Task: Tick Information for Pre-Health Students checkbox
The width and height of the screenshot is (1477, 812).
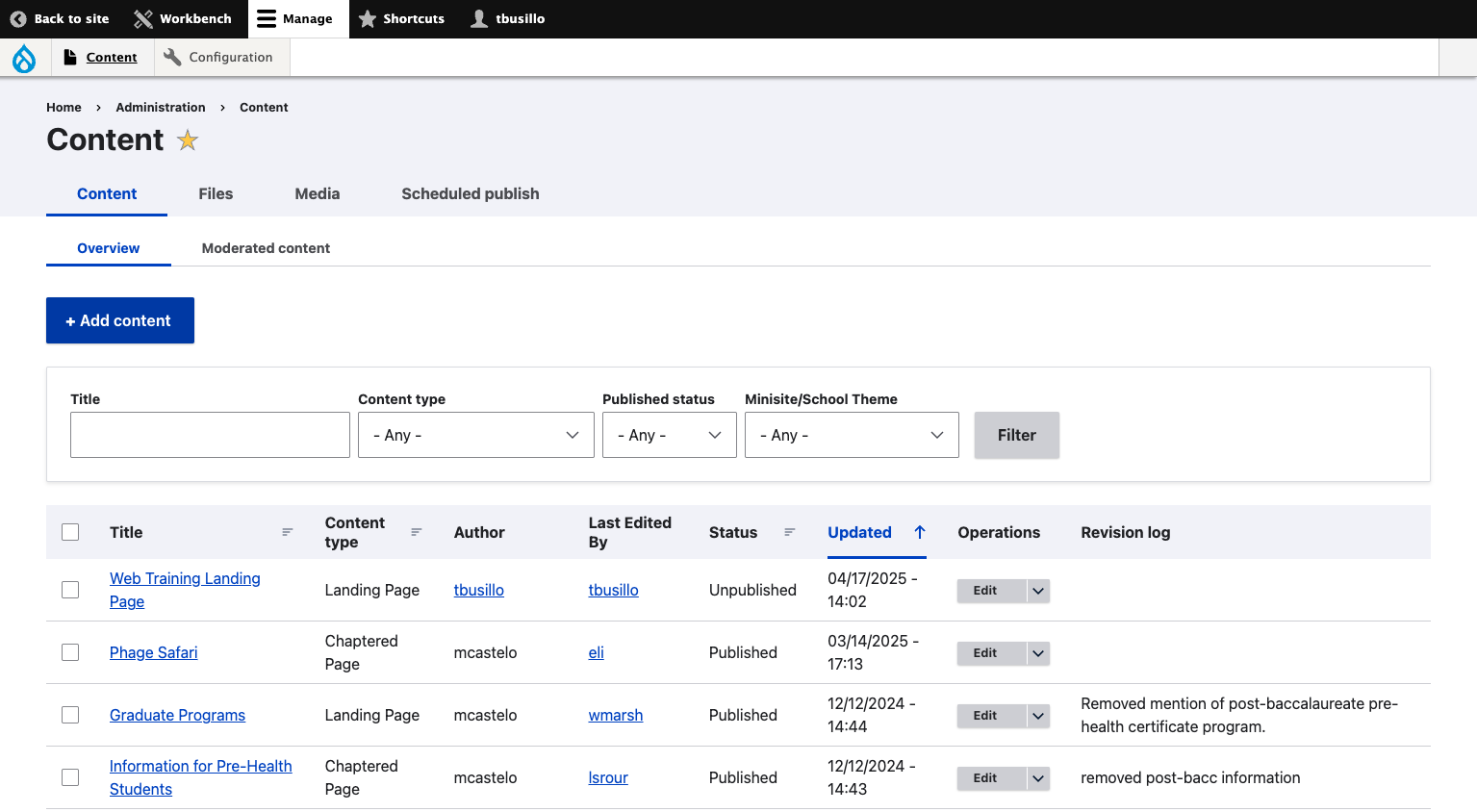Action: [70, 777]
